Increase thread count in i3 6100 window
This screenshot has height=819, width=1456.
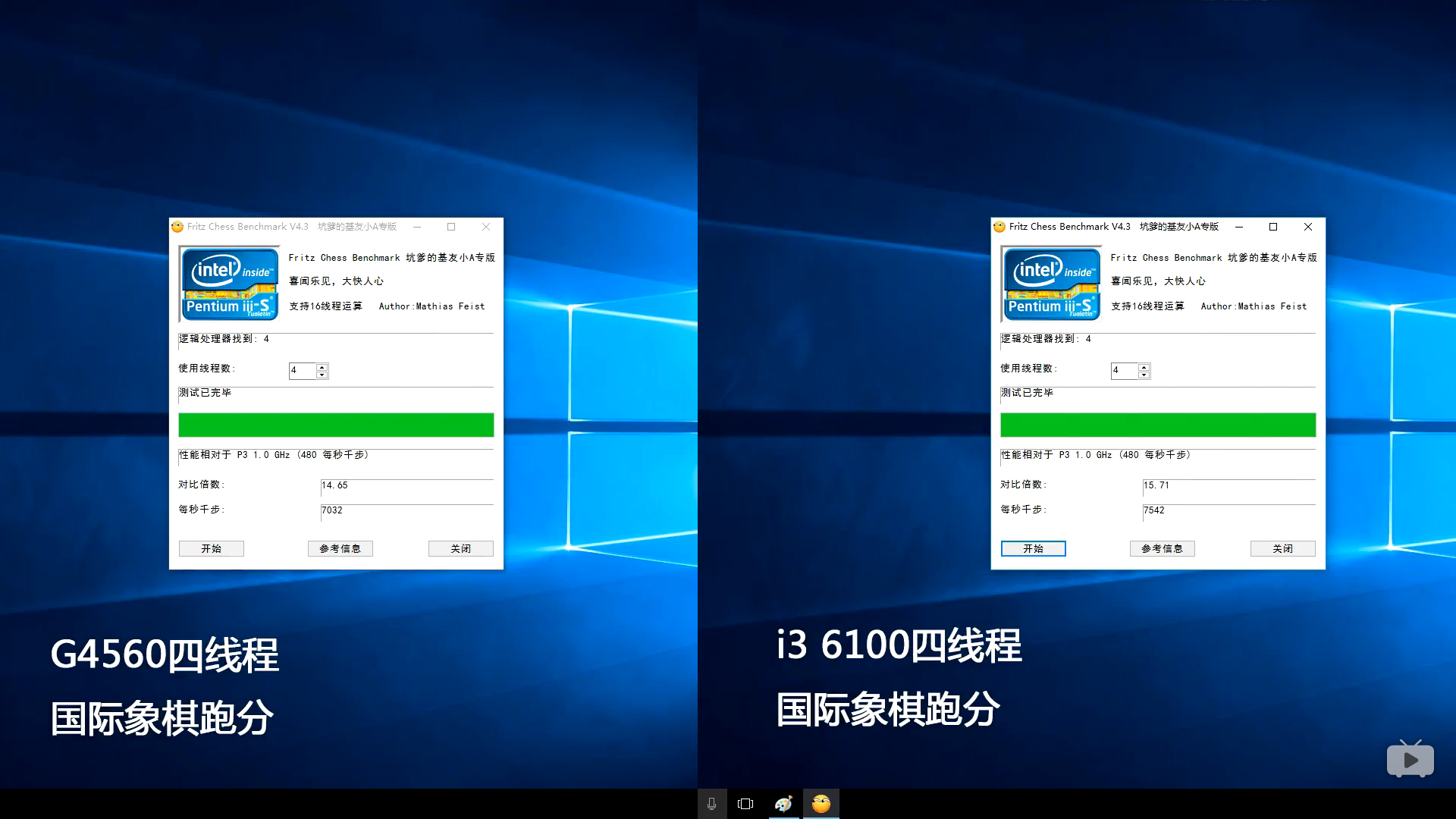[1144, 367]
